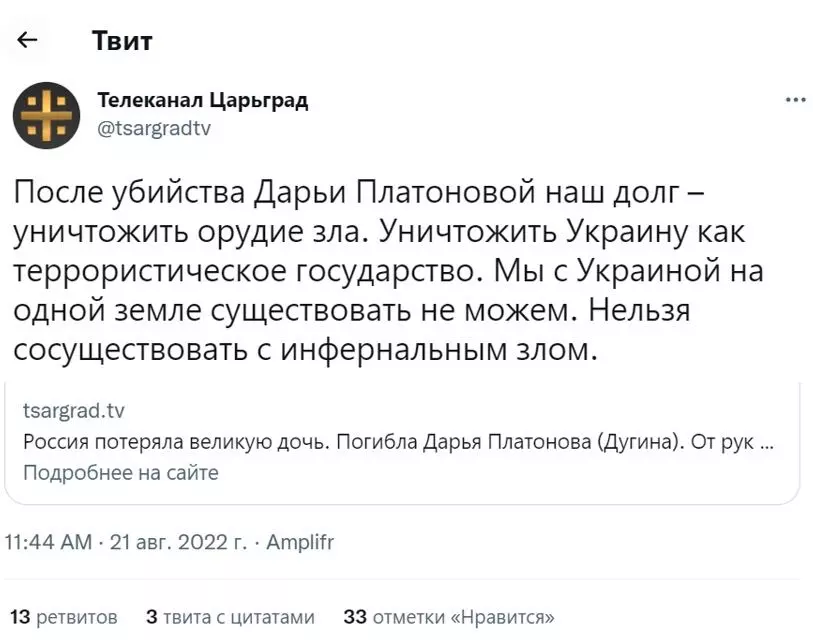This screenshot has height=640, width=813.
Task: Click the Твит page header title
Action: 122,40
